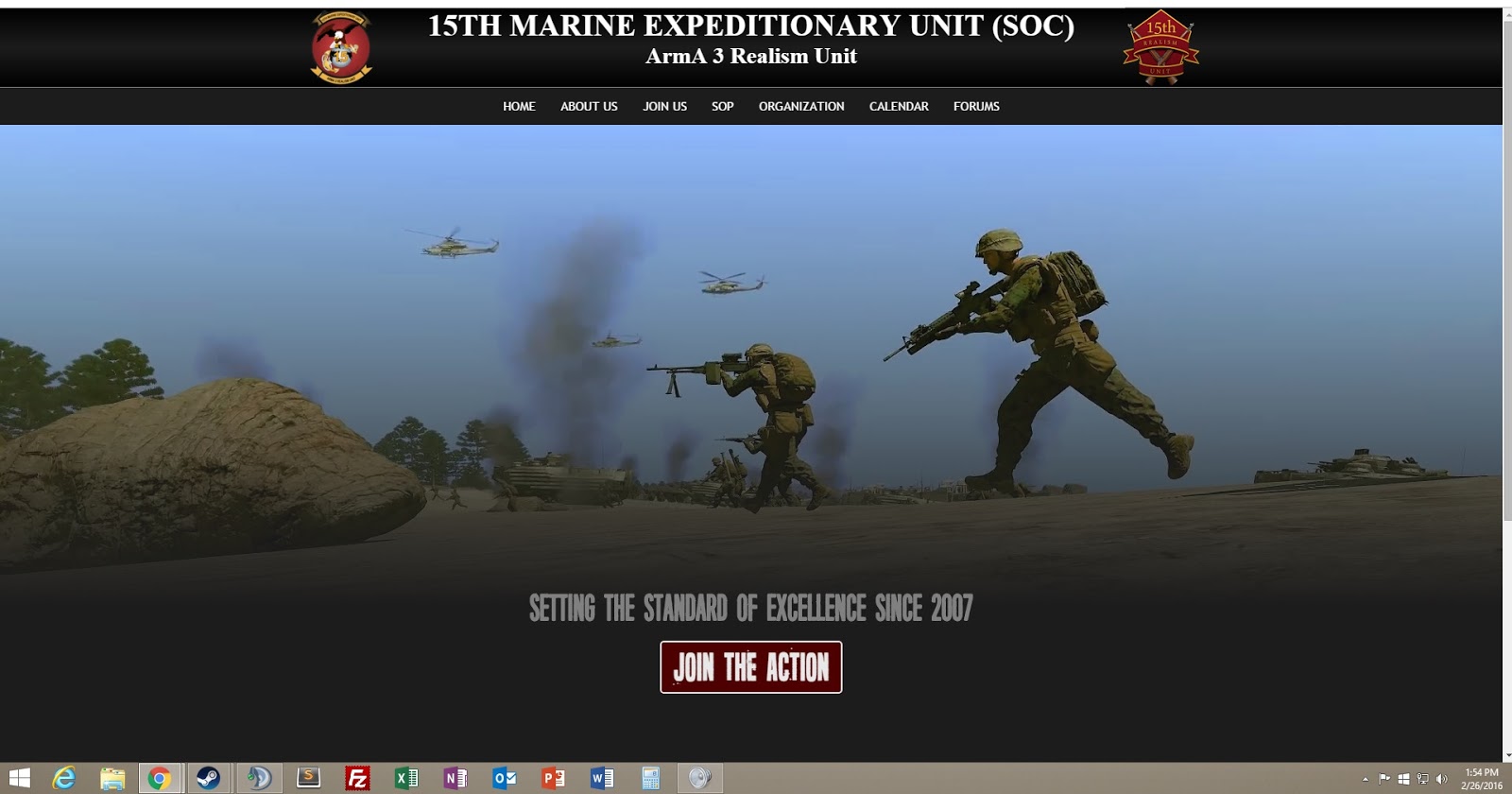Go to the HOME page
The image size is (1512, 794).
pos(519,107)
